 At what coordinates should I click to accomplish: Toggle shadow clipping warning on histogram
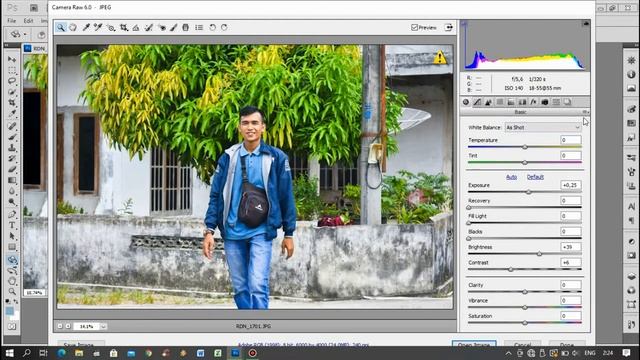click(464, 23)
